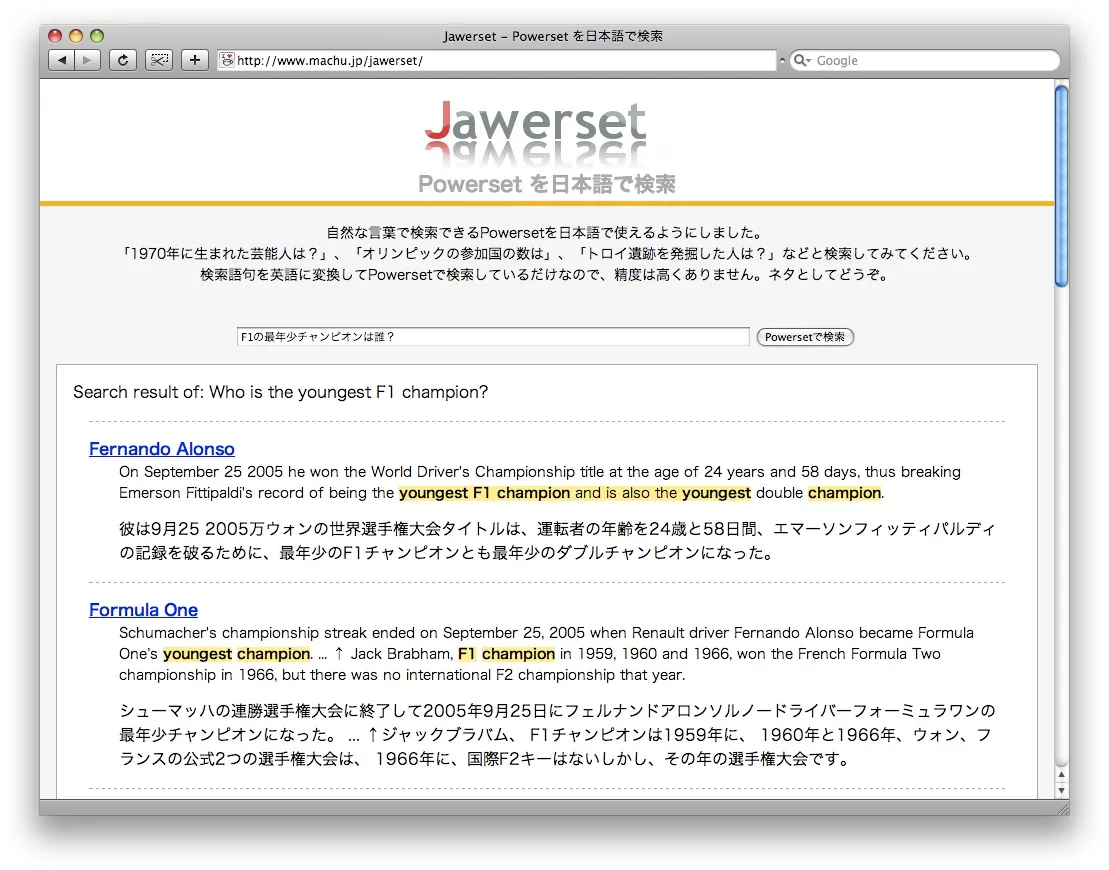1109x870 pixels.
Task: Click the address bar resize divider
Action: pos(782,61)
